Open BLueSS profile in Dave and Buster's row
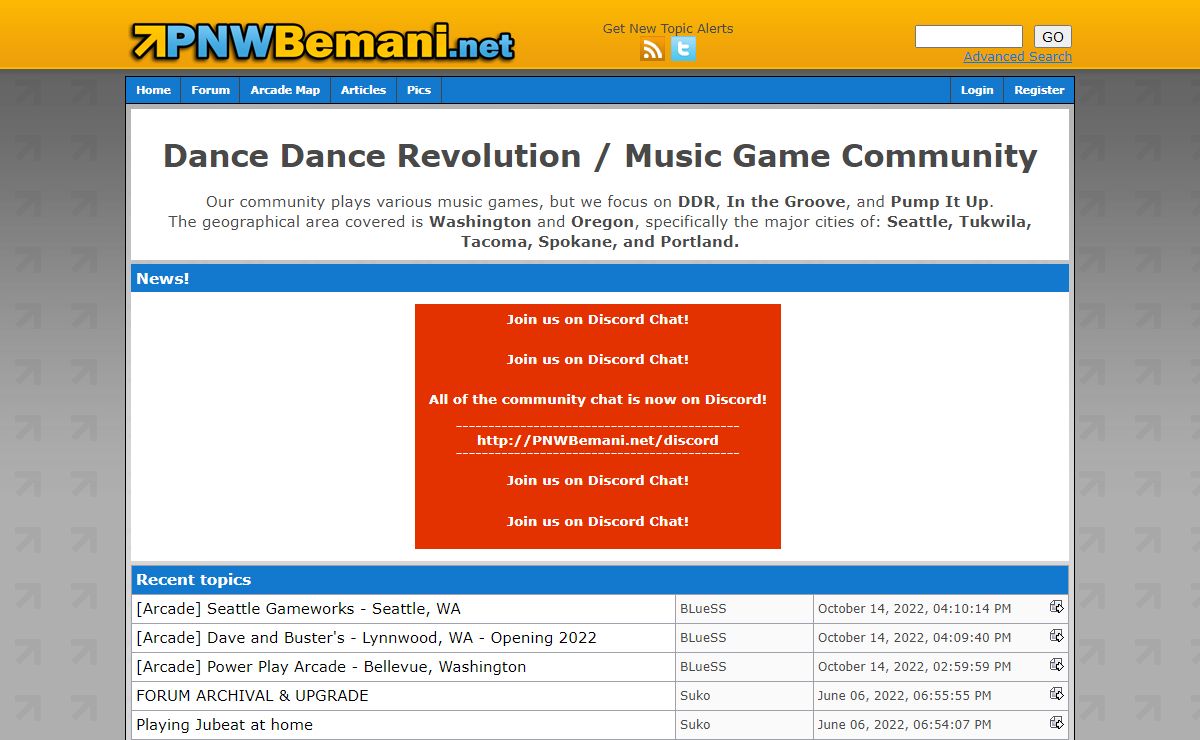Viewport: 1200px width, 740px height. pos(703,637)
